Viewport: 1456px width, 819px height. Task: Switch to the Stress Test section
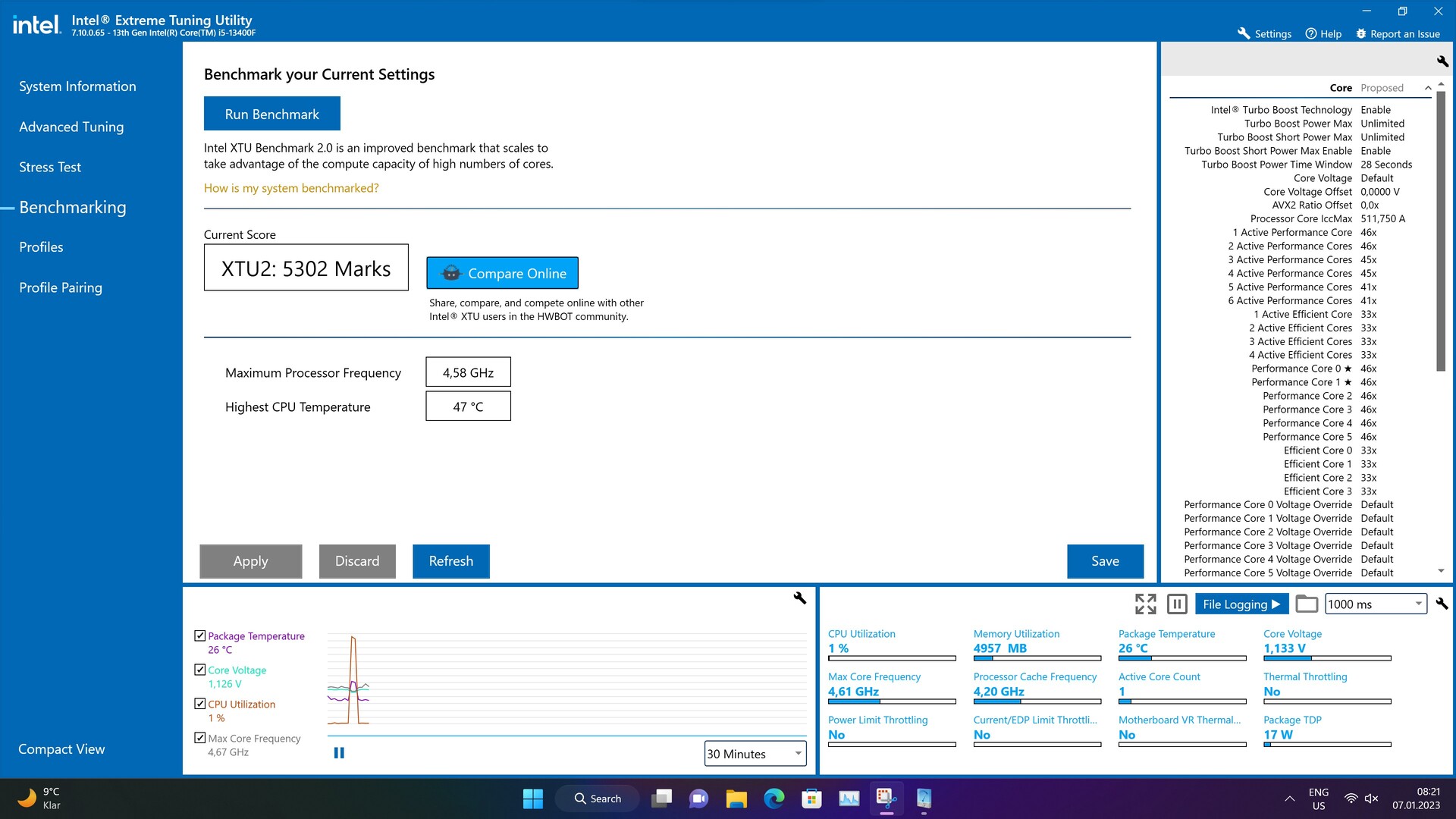coord(50,167)
